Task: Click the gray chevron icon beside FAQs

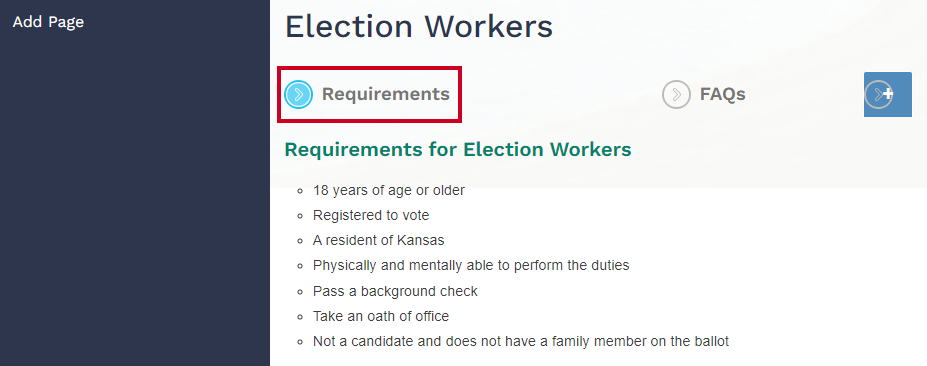Action: [x=676, y=95]
